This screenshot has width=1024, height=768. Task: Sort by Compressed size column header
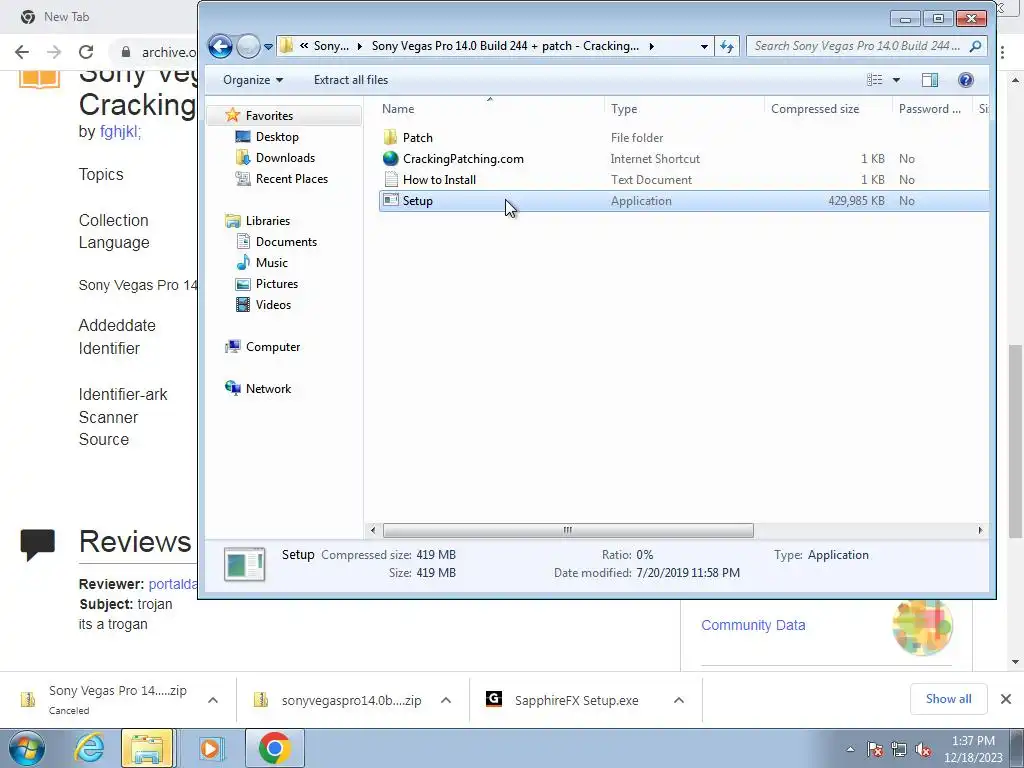828,109
